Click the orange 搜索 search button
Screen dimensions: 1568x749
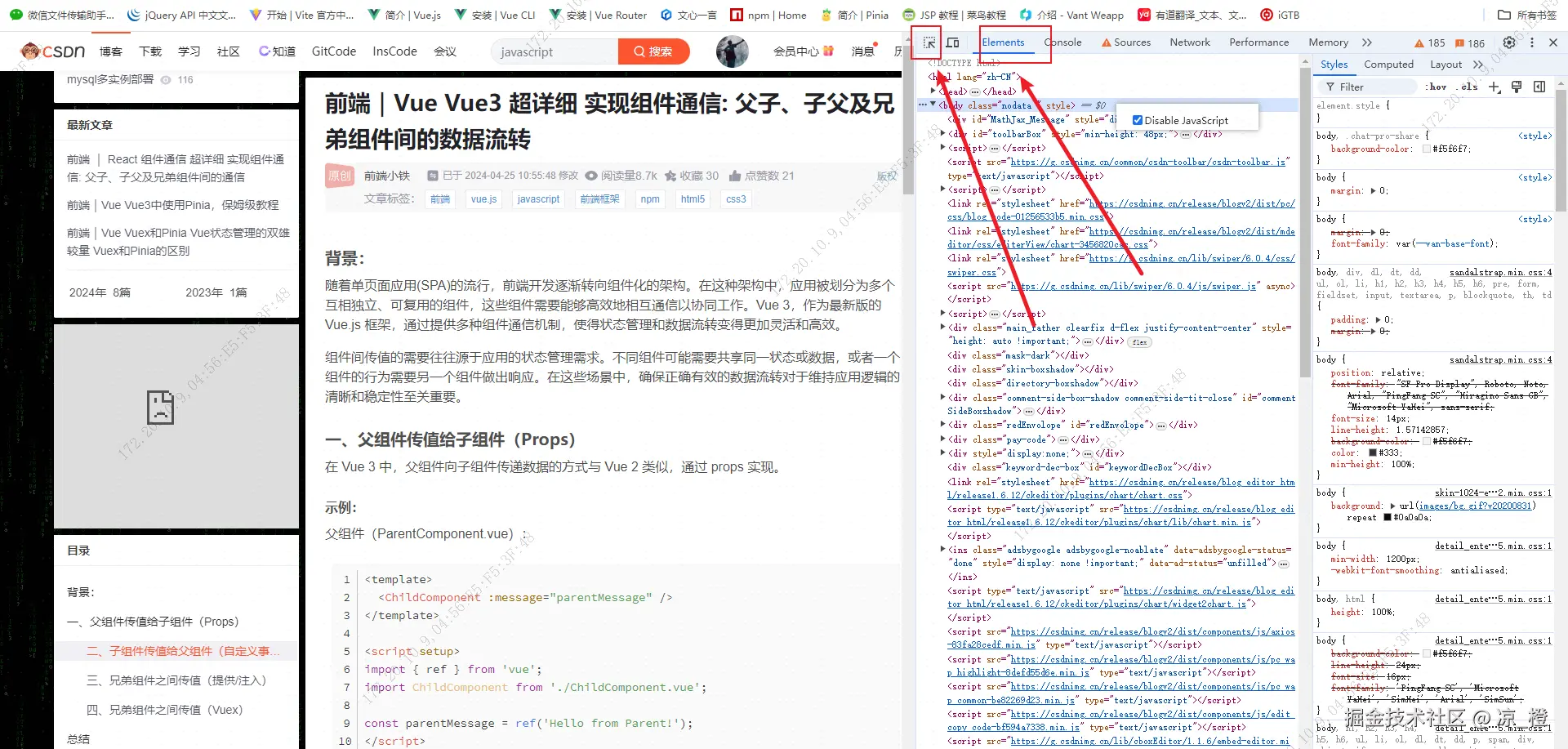click(x=653, y=51)
